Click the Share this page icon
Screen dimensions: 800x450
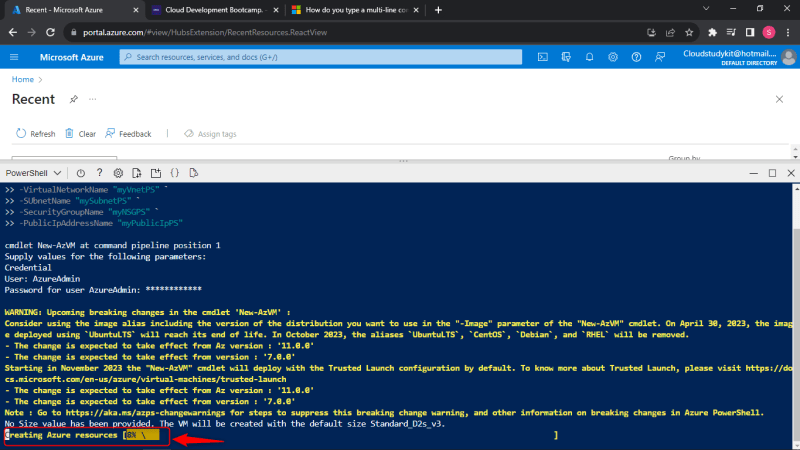[x=670, y=32]
